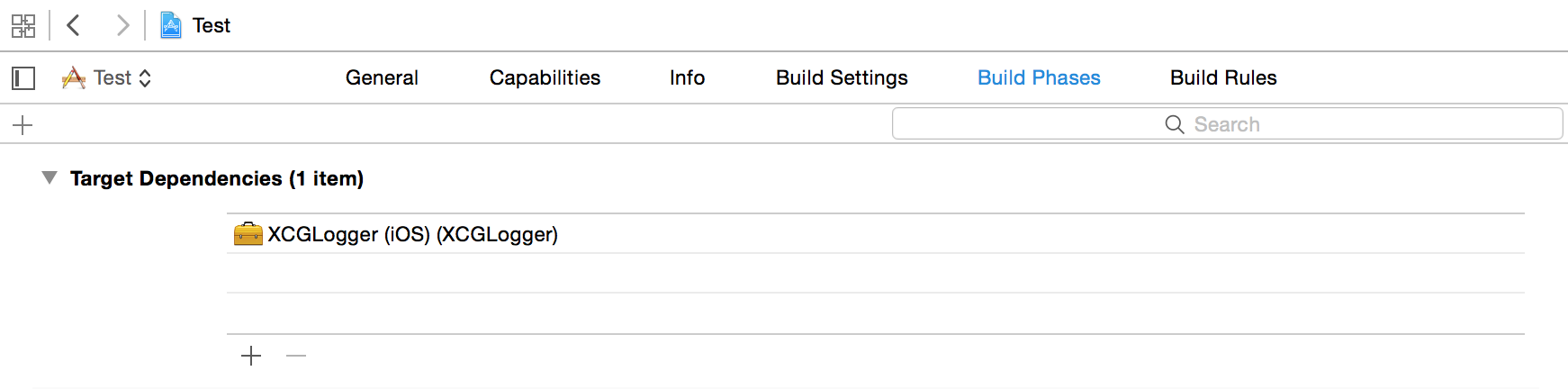1568x389 pixels.
Task: Switch to Build Settings tab
Action: (x=842, y=78)
